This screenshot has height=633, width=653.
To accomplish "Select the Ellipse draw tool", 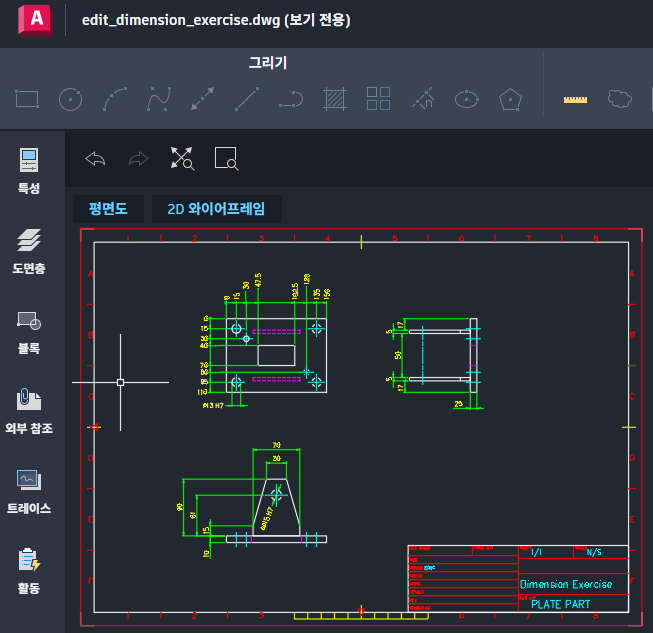I will coord(466,99).
